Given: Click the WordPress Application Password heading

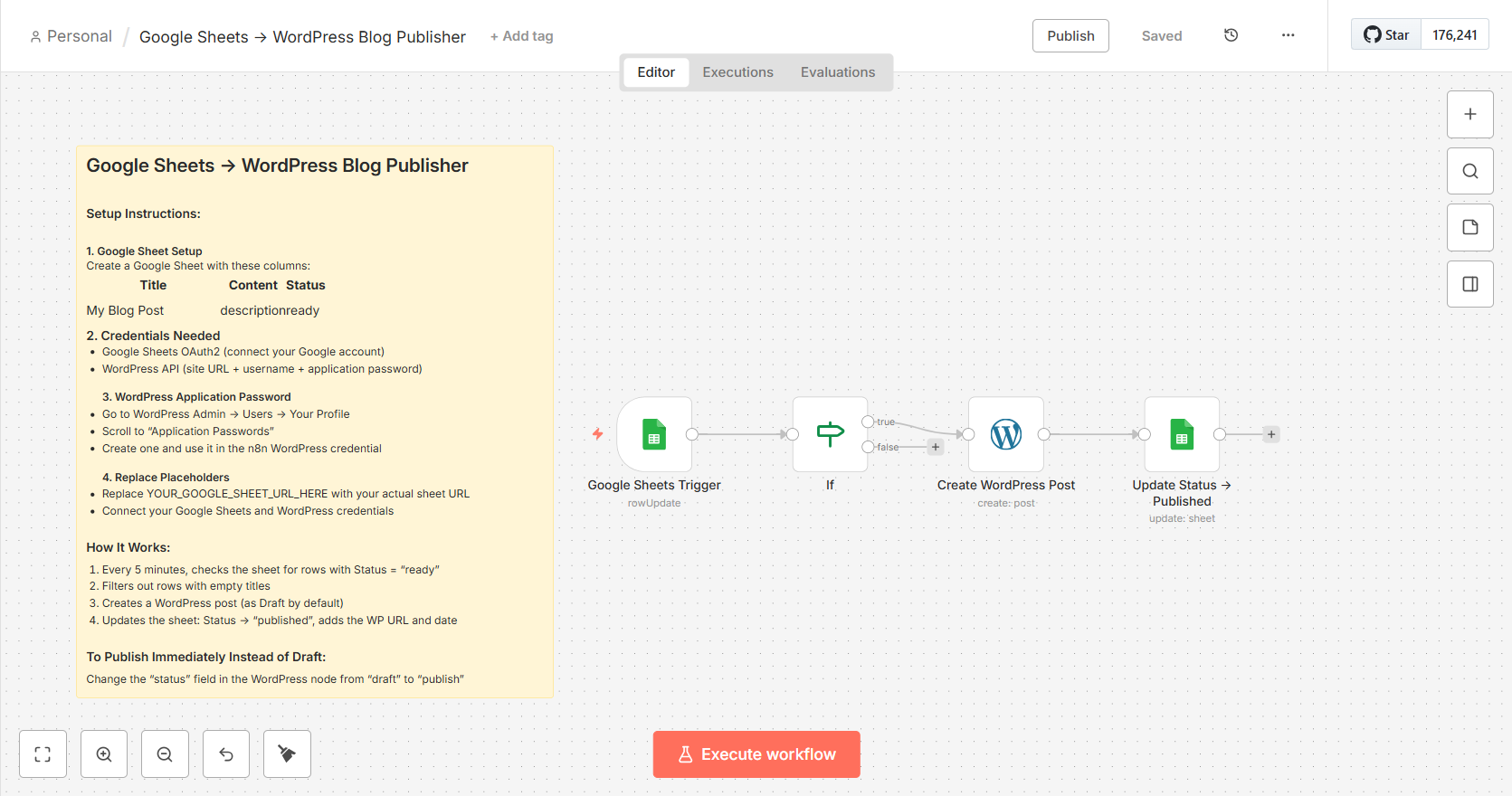Looking at the screenshot, I should tap(196, 397).
